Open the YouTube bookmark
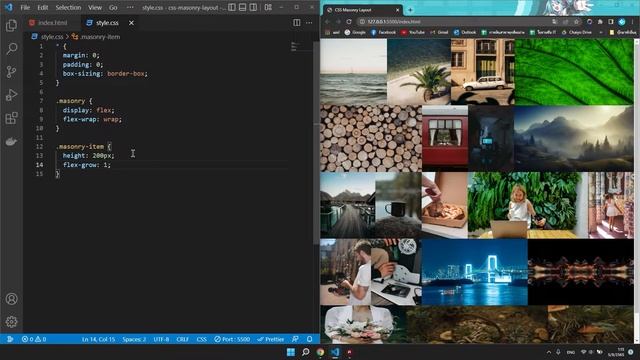Image resolution: width=640 pixels, height=360 pixels. (x=413, y=32)
